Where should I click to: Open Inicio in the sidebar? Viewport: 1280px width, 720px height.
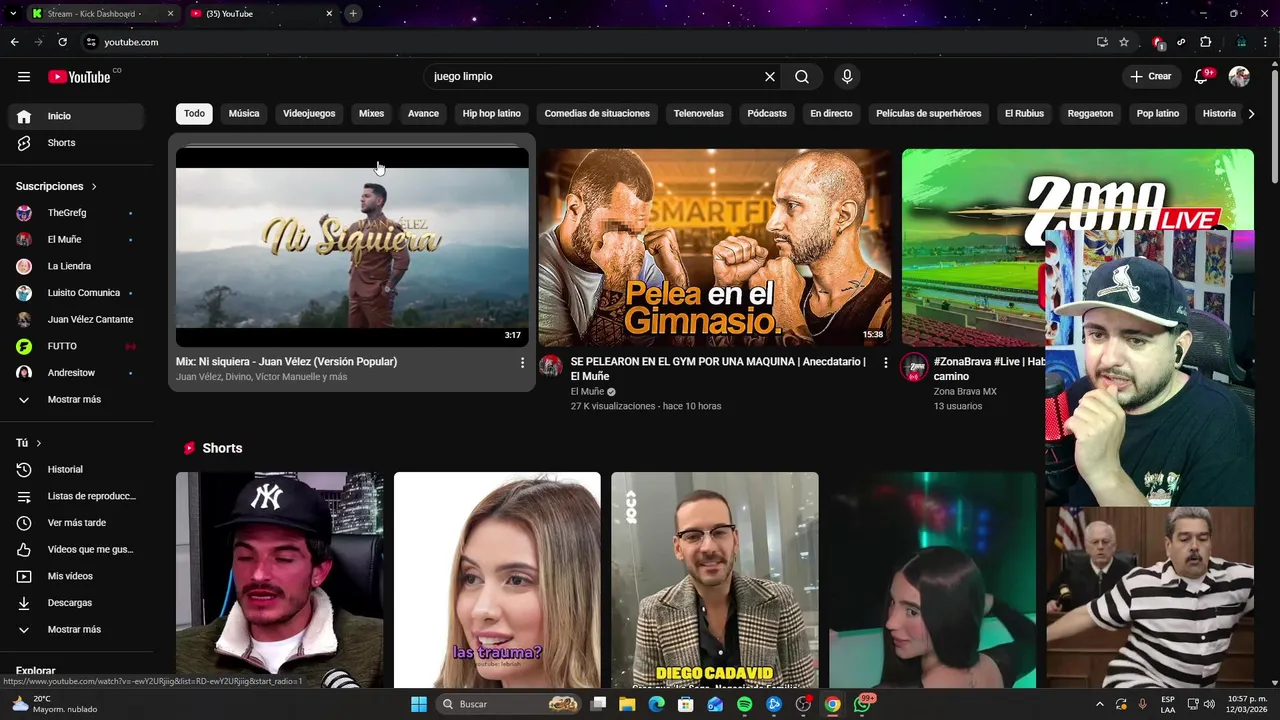click(78, 116)
